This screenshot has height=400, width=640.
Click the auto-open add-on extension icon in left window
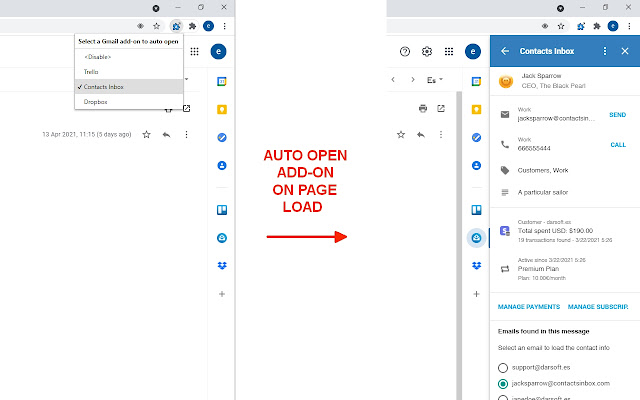tap(176, 26)
